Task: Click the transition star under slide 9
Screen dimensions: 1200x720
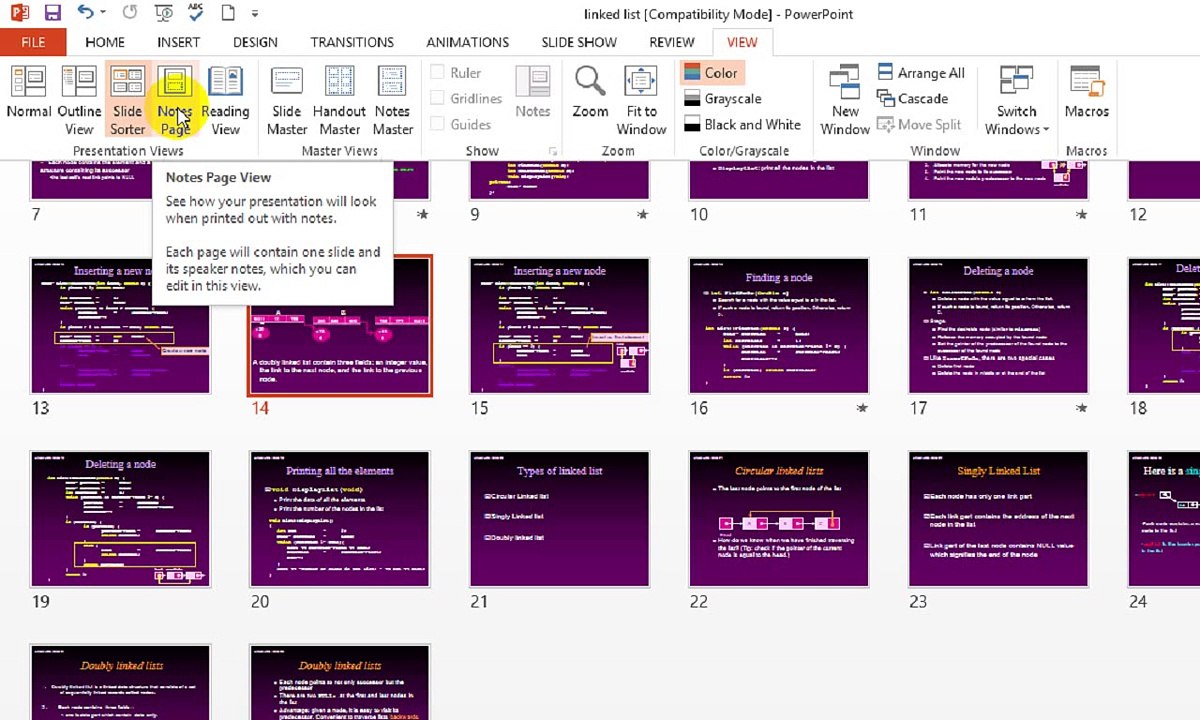Action: [x=642, y=214]
